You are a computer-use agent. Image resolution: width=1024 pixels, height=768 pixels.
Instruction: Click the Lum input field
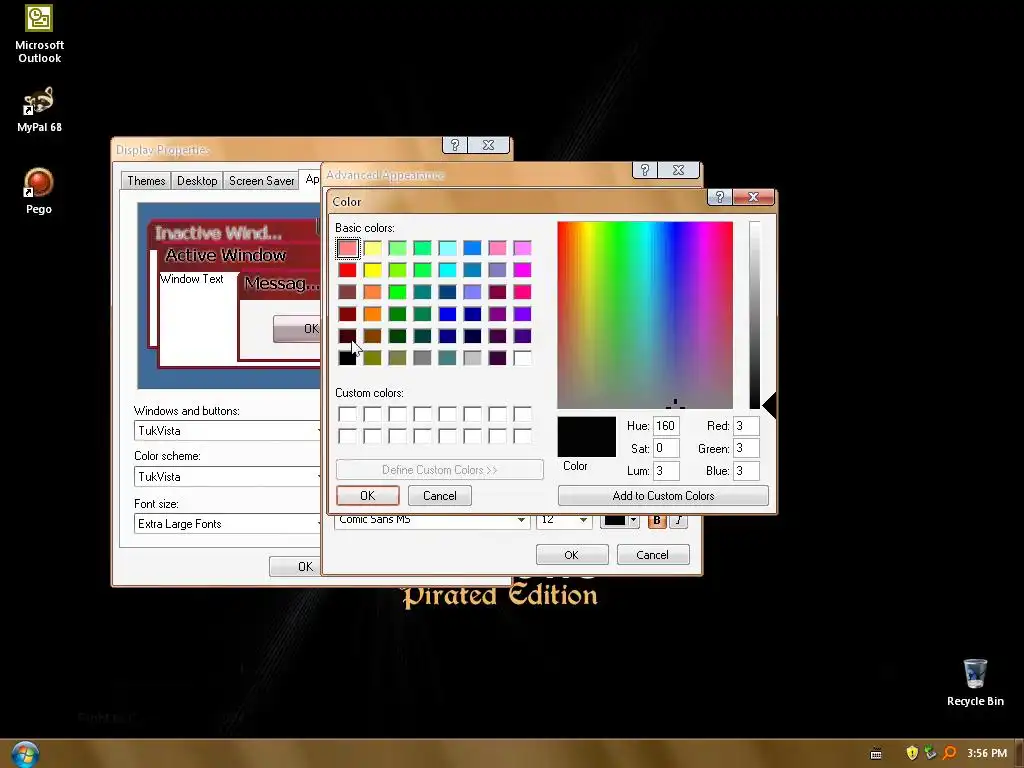(665, 471)
